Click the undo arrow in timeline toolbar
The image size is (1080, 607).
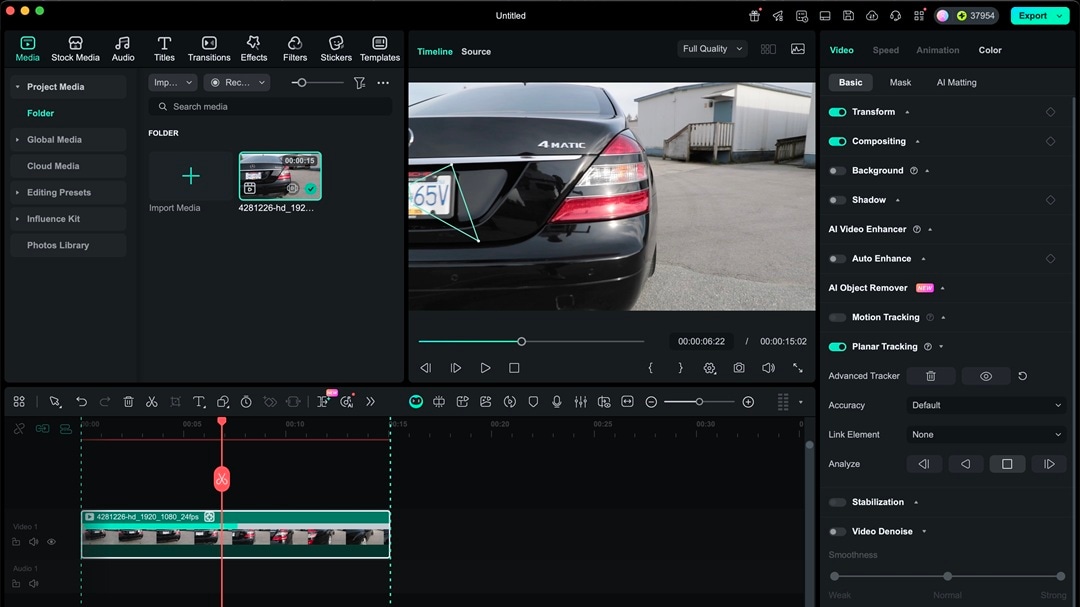[82, 401]
